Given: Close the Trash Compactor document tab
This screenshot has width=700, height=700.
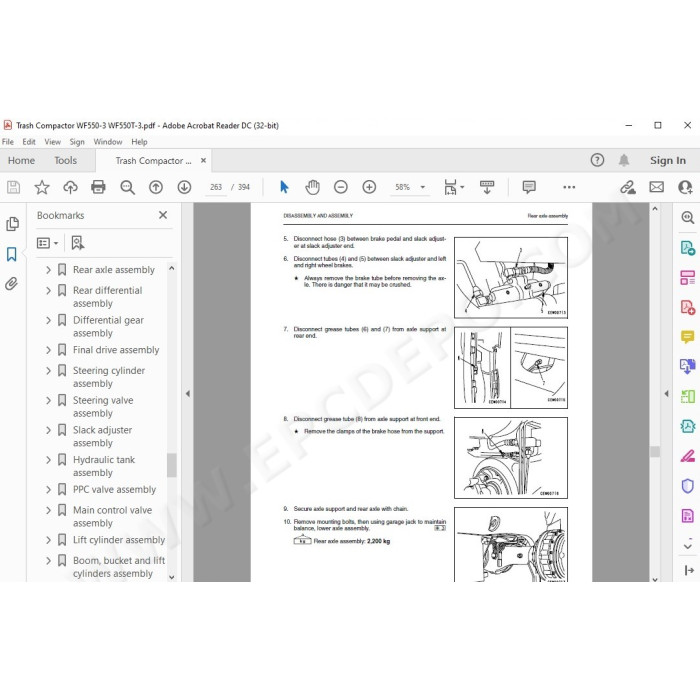Looking at the screenshot, I should pos(203,160).
